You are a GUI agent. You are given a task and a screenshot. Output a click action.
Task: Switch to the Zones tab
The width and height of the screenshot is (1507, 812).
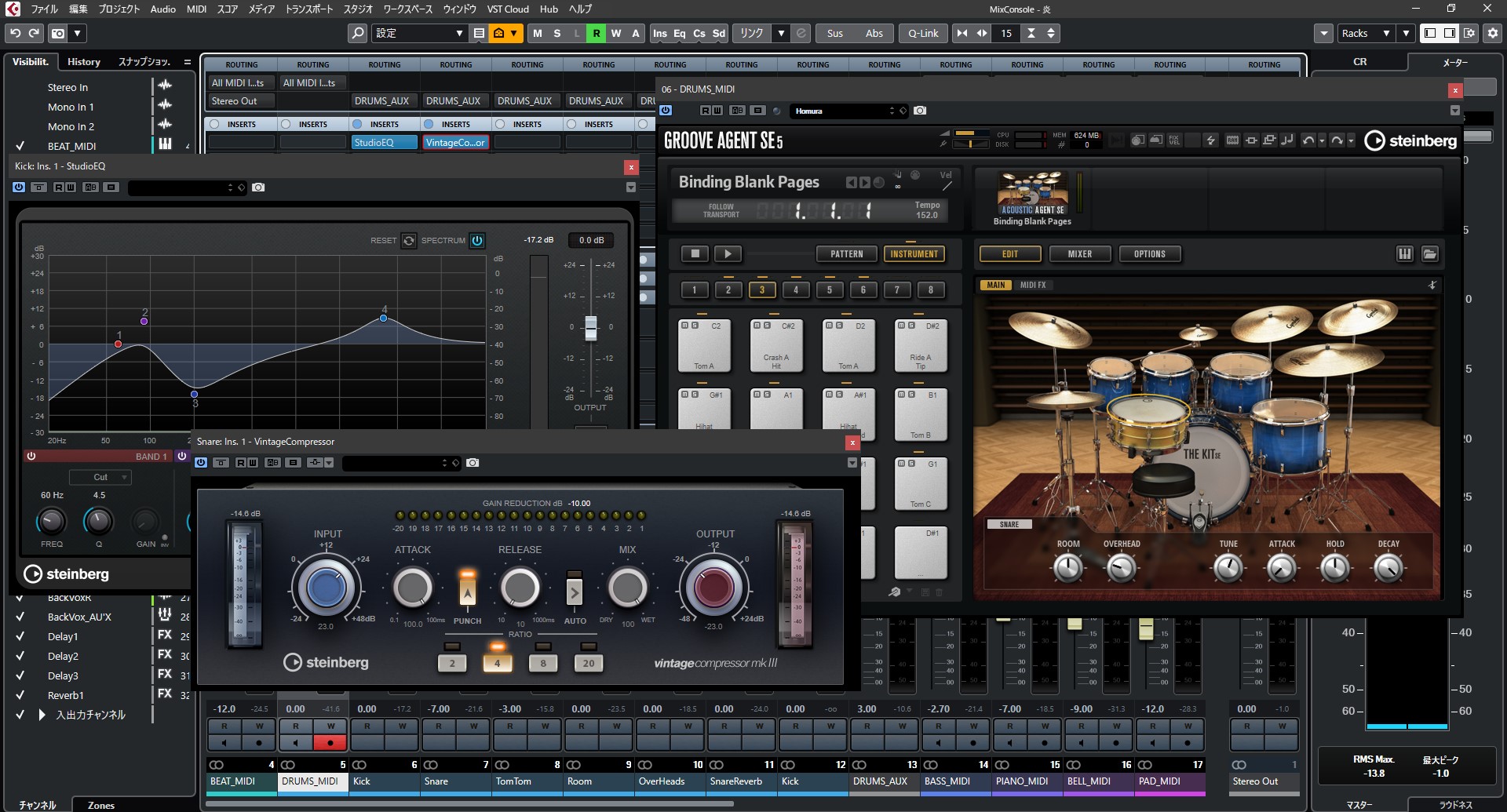[x=101, y=805]
